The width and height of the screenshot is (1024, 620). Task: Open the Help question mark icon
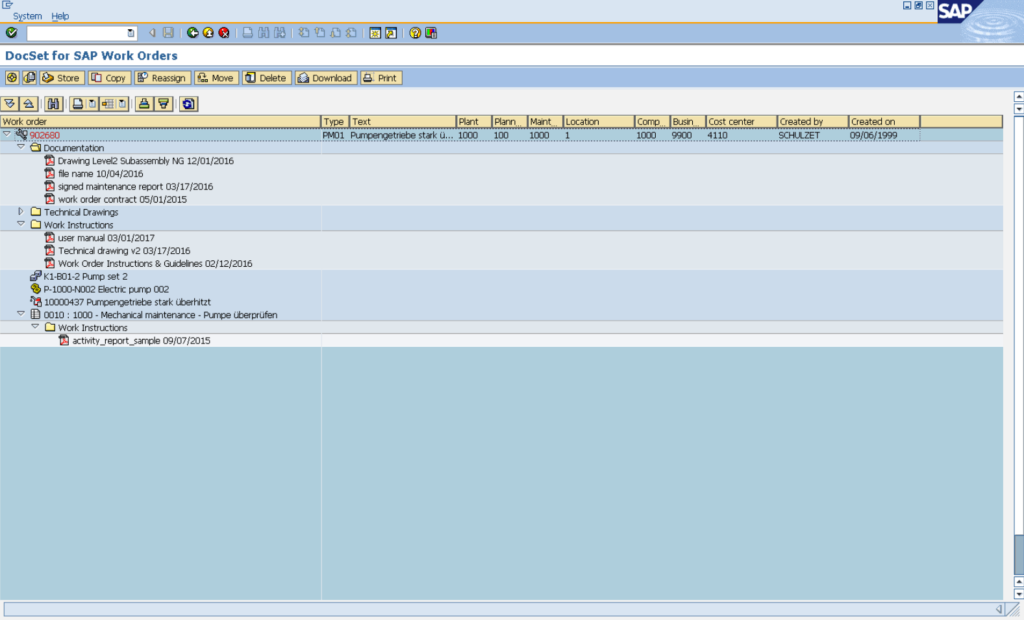(415, 33)
